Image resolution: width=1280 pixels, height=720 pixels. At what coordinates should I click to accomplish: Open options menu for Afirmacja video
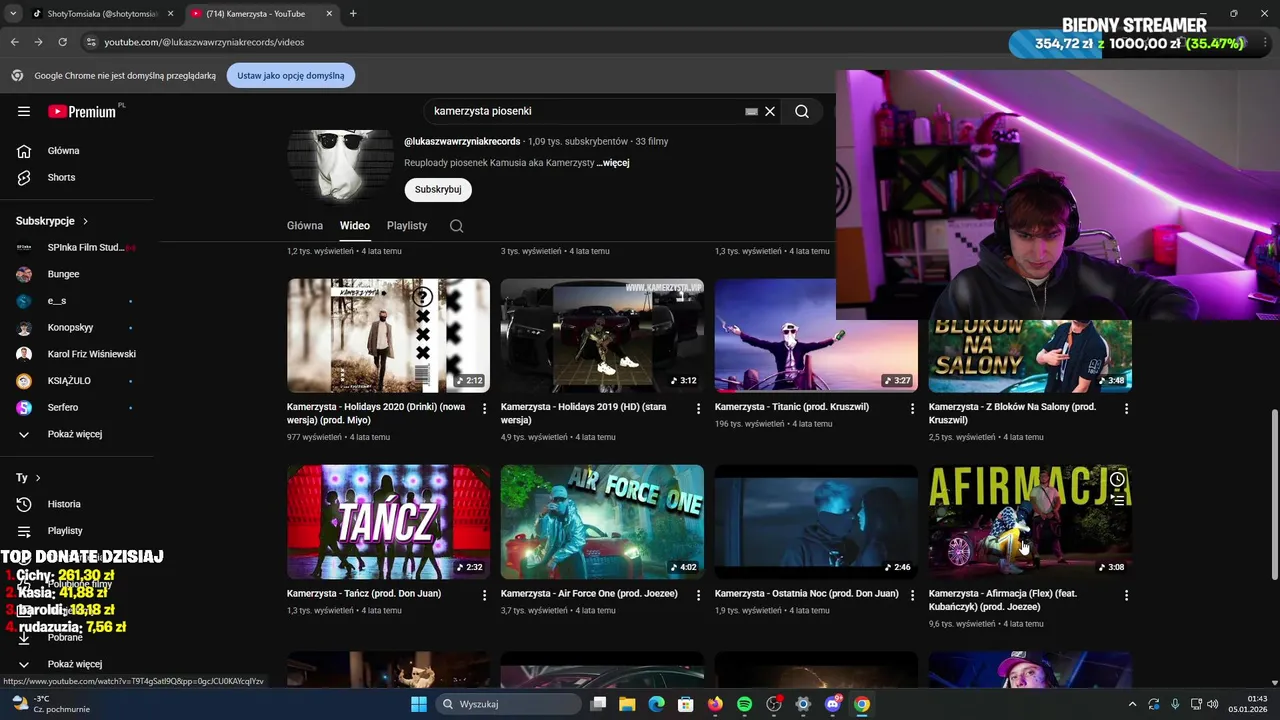click(x=1126, y=595)
